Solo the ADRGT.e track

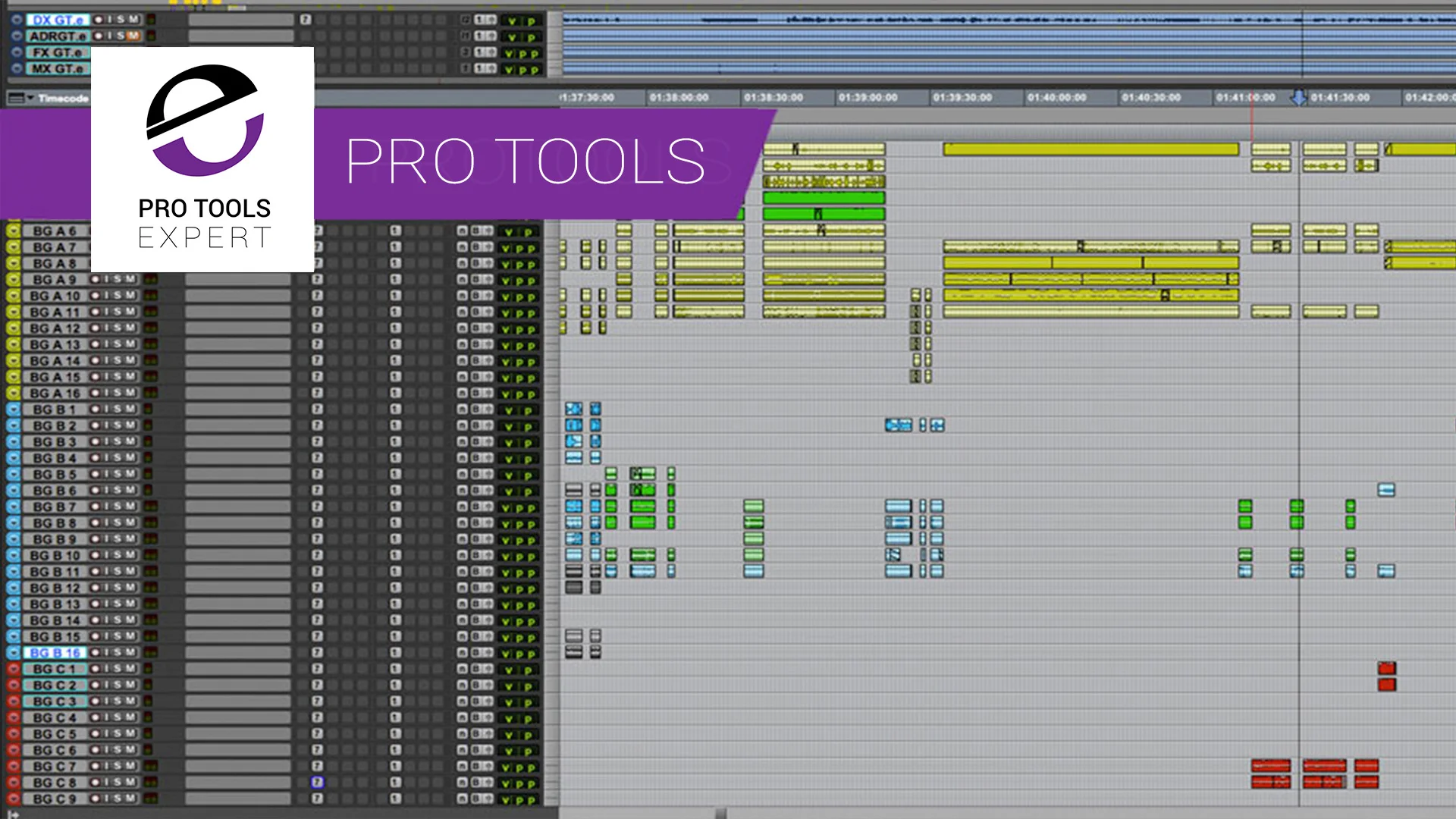pos(121,36)
